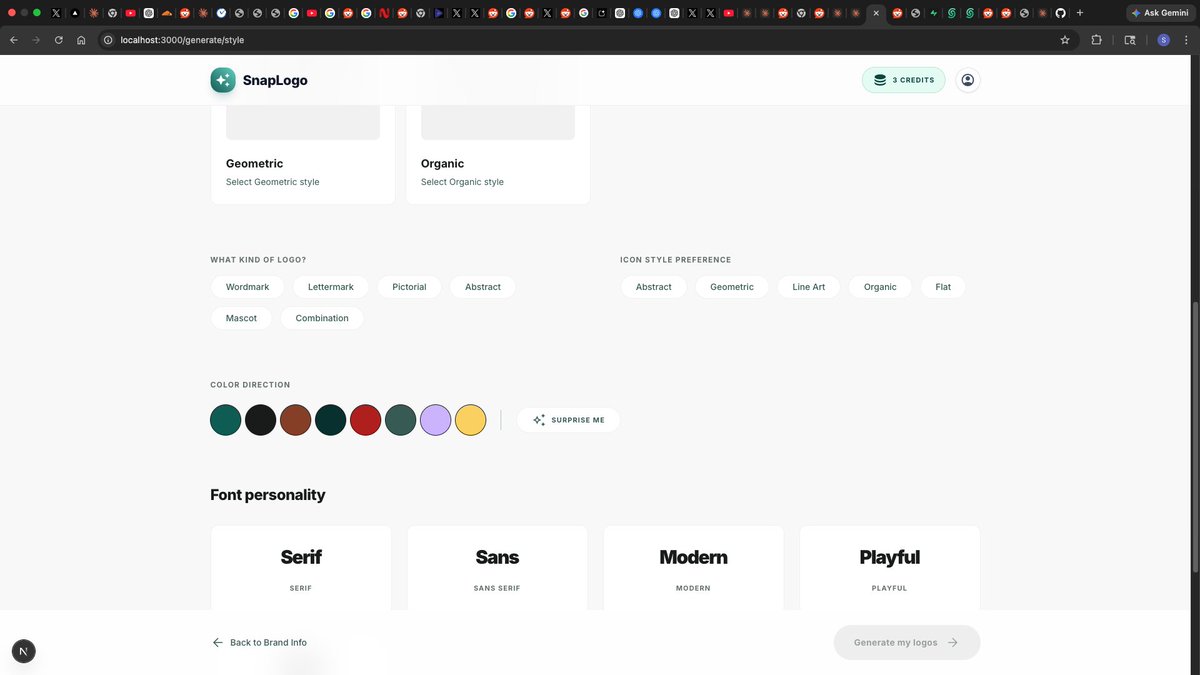Click the Surprise Me button

click(568, 420)
